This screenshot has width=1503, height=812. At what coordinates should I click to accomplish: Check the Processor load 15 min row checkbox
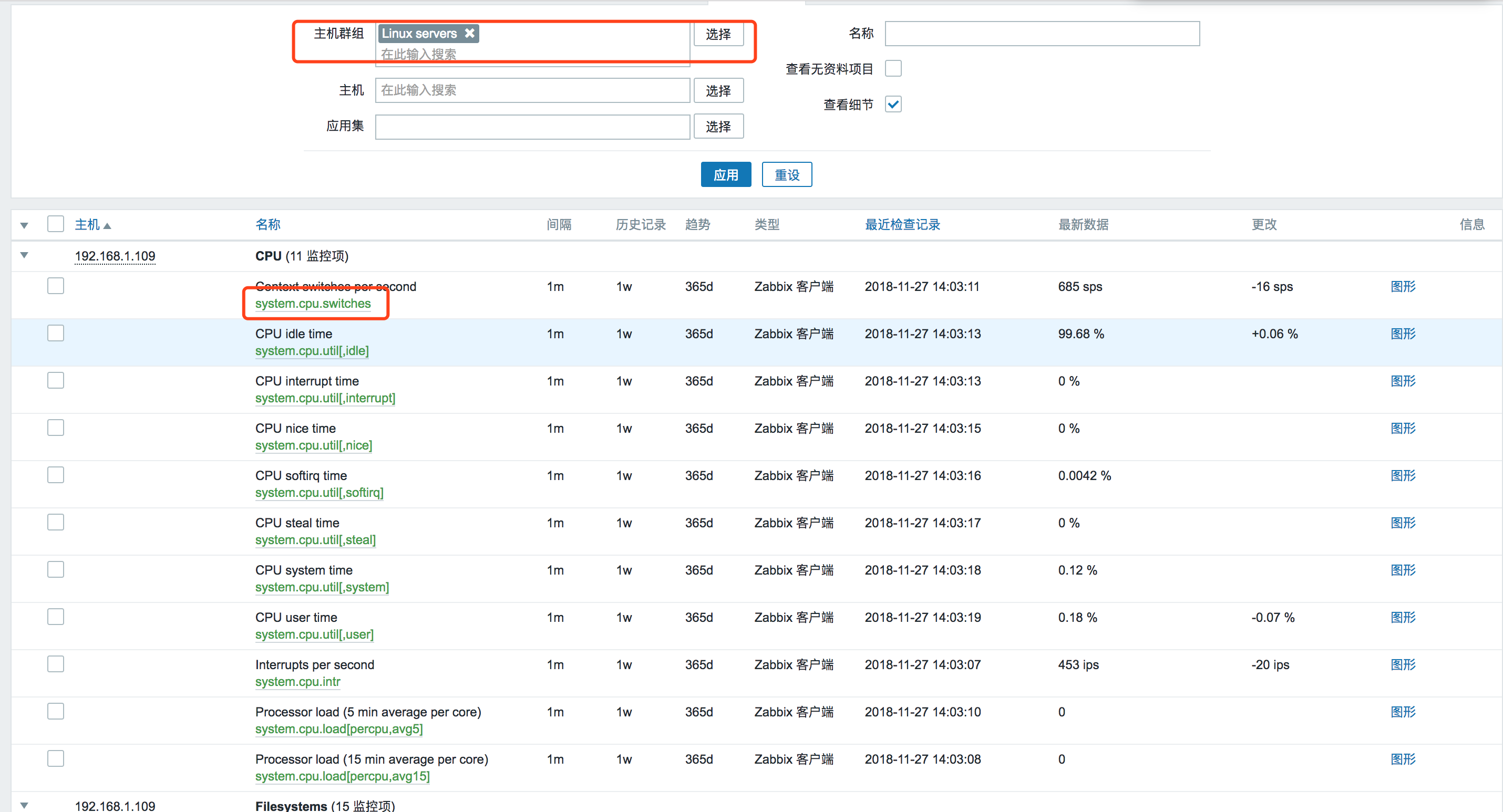(55, 758)
